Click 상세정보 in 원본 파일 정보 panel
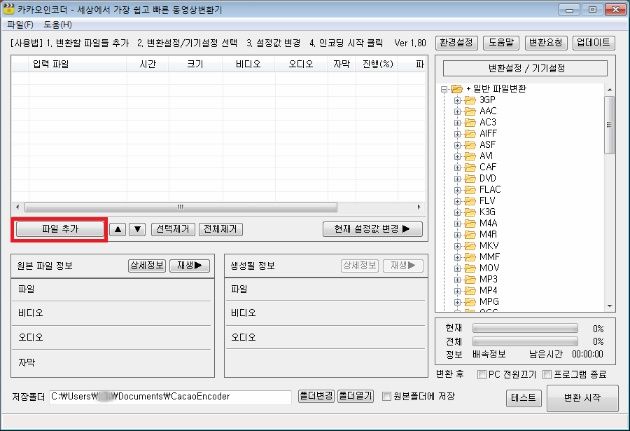The width and height of the screenshot is (630, 431). point(147,266)
